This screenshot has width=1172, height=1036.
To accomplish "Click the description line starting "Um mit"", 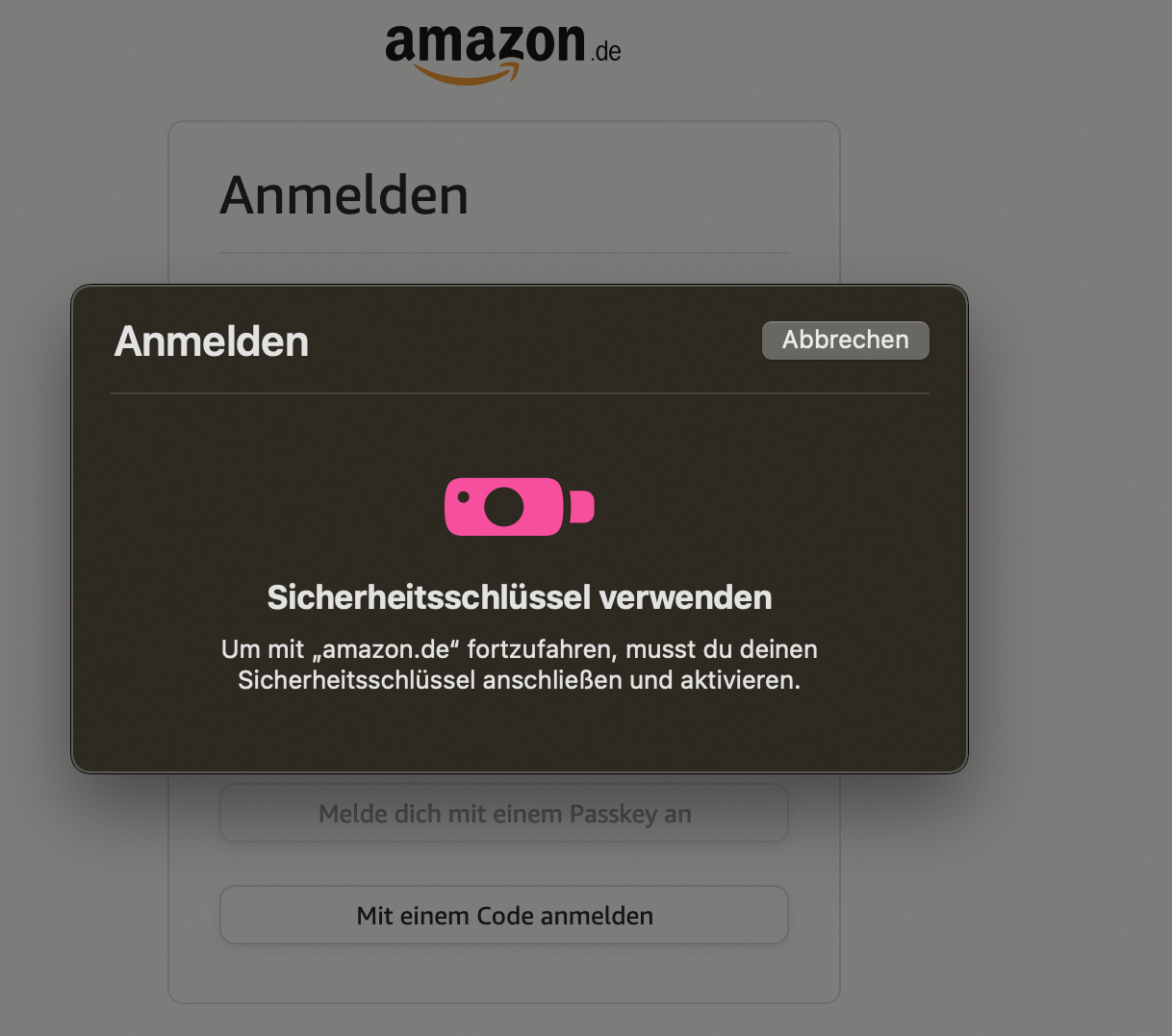I will [x=520, y=649].
